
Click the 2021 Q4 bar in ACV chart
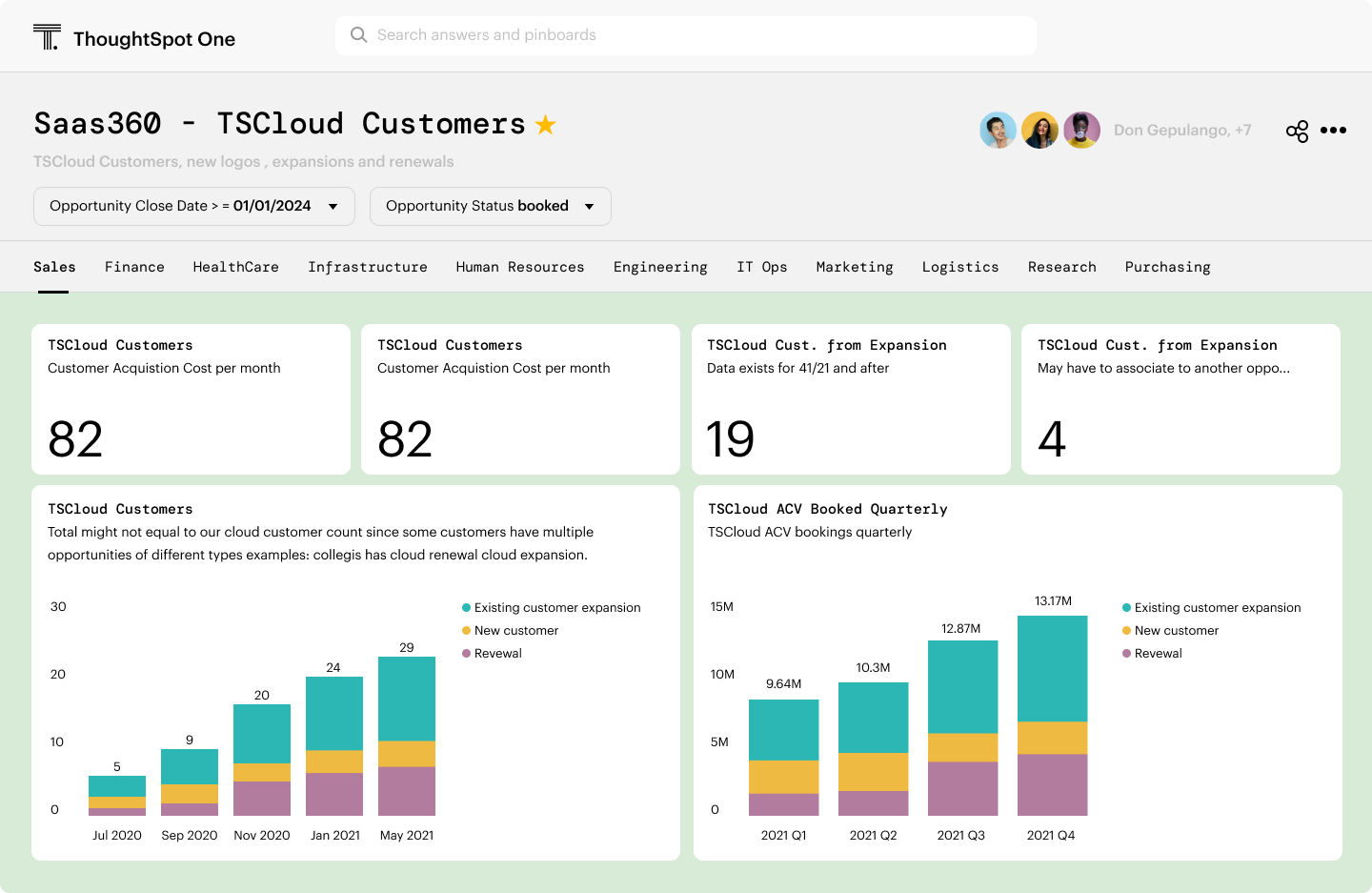pyautogui.click(x=1053, y=716)
